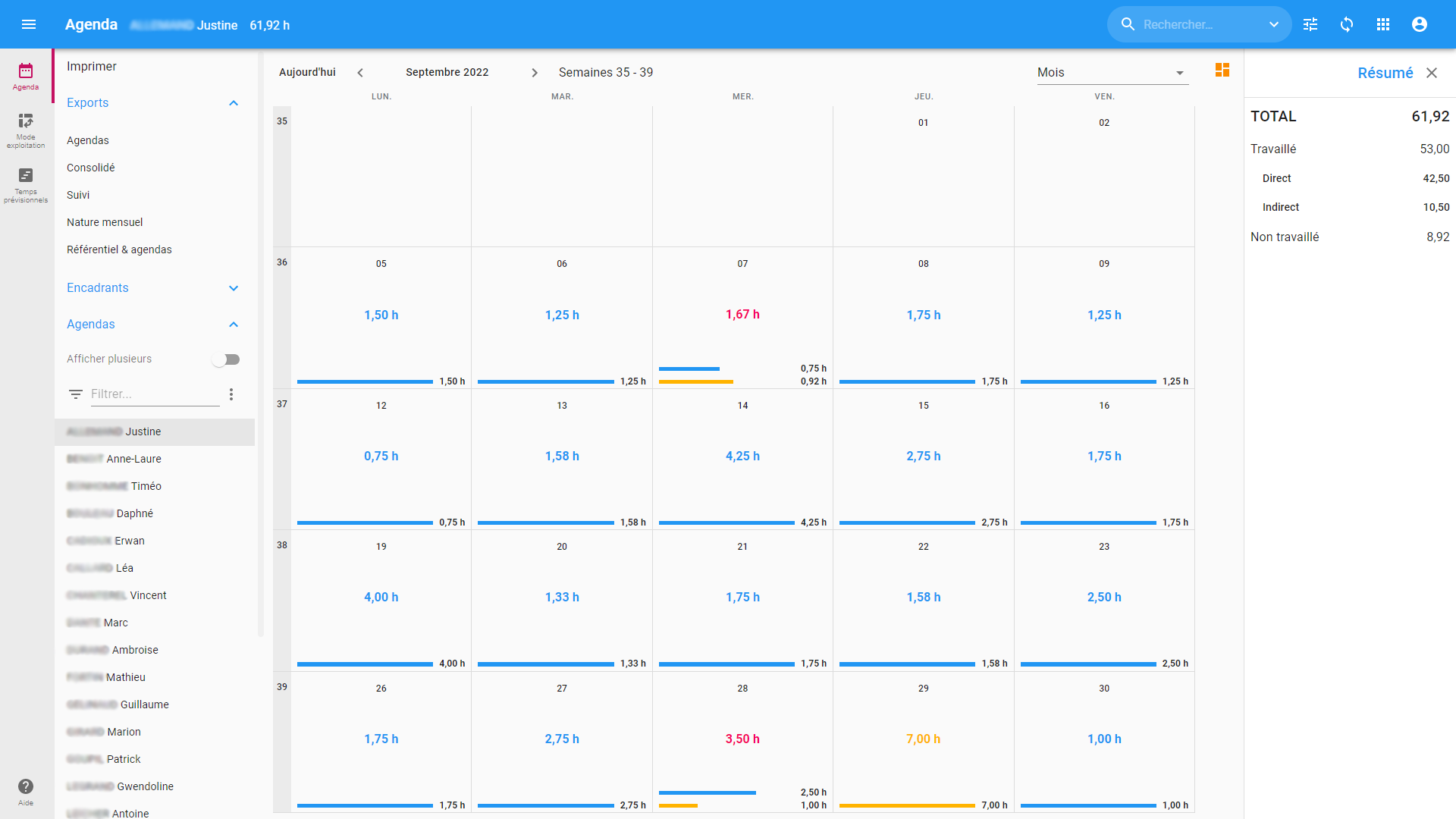Expand the Encadrants section
1456x819 pixels.
pyautogui.click(x=234, y=288)
